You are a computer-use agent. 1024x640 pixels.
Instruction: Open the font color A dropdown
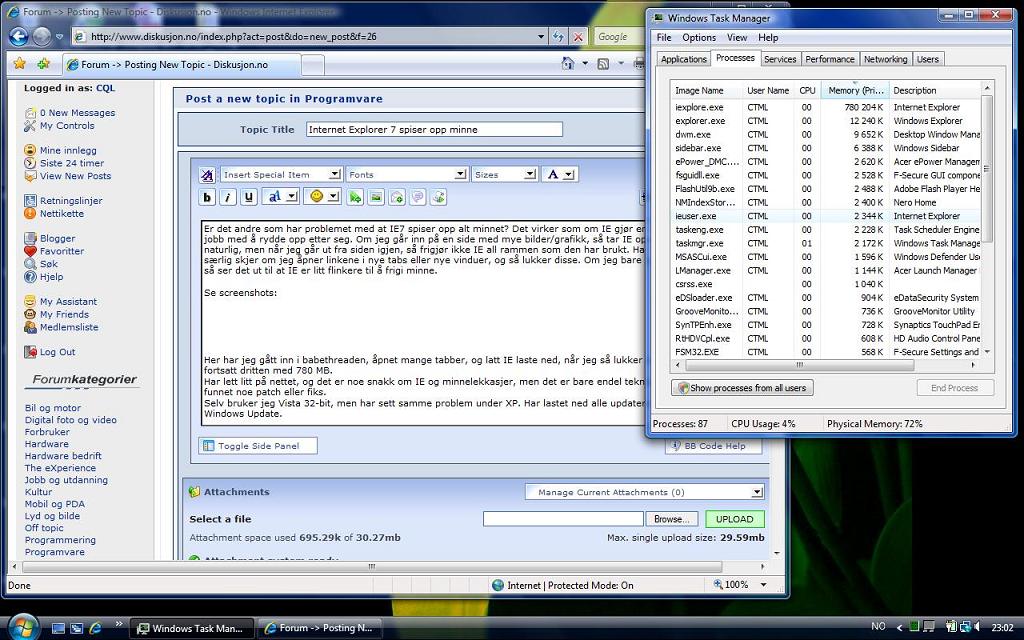click(559, 174)
